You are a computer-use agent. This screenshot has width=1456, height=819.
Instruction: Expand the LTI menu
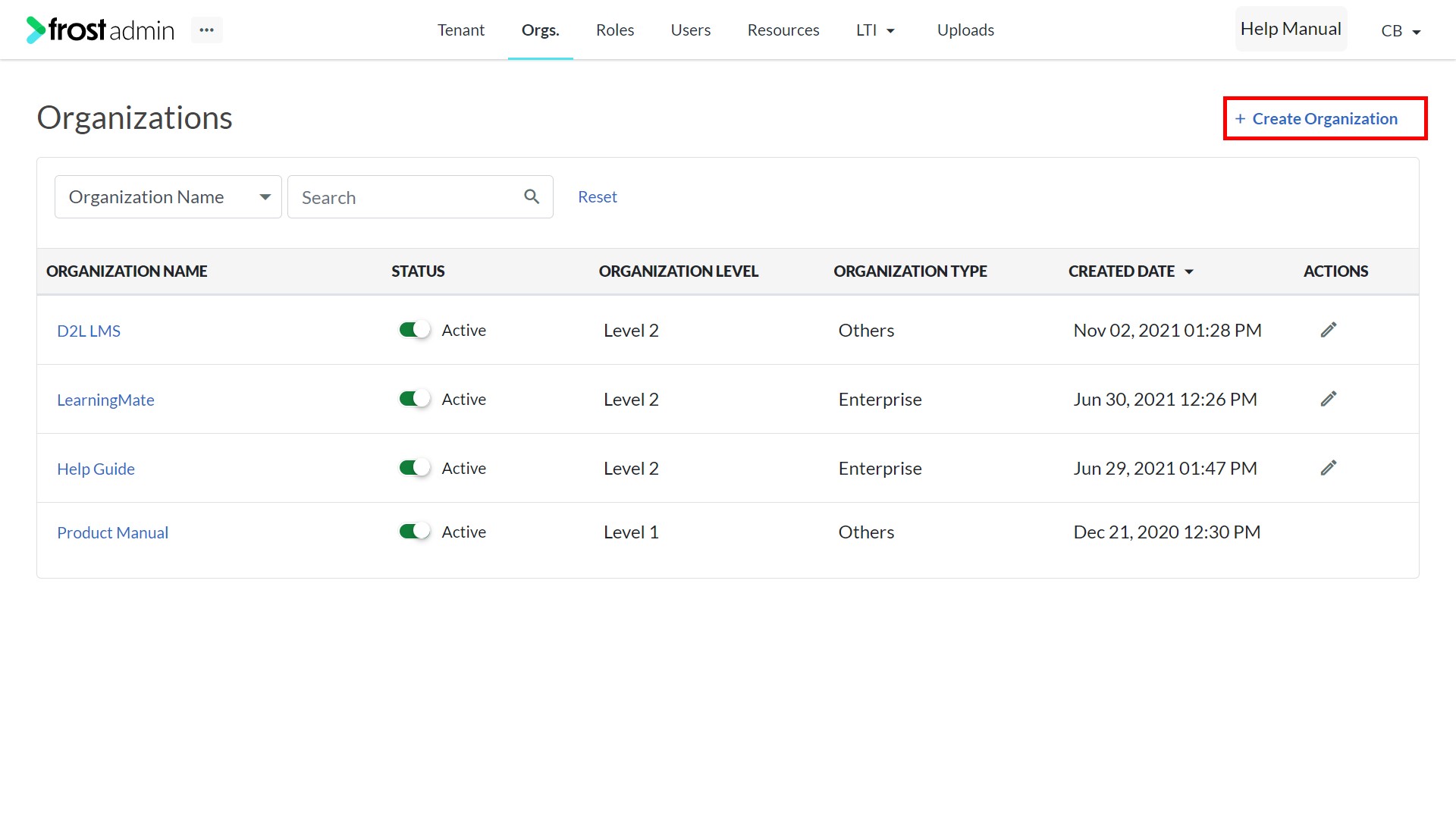876,30
